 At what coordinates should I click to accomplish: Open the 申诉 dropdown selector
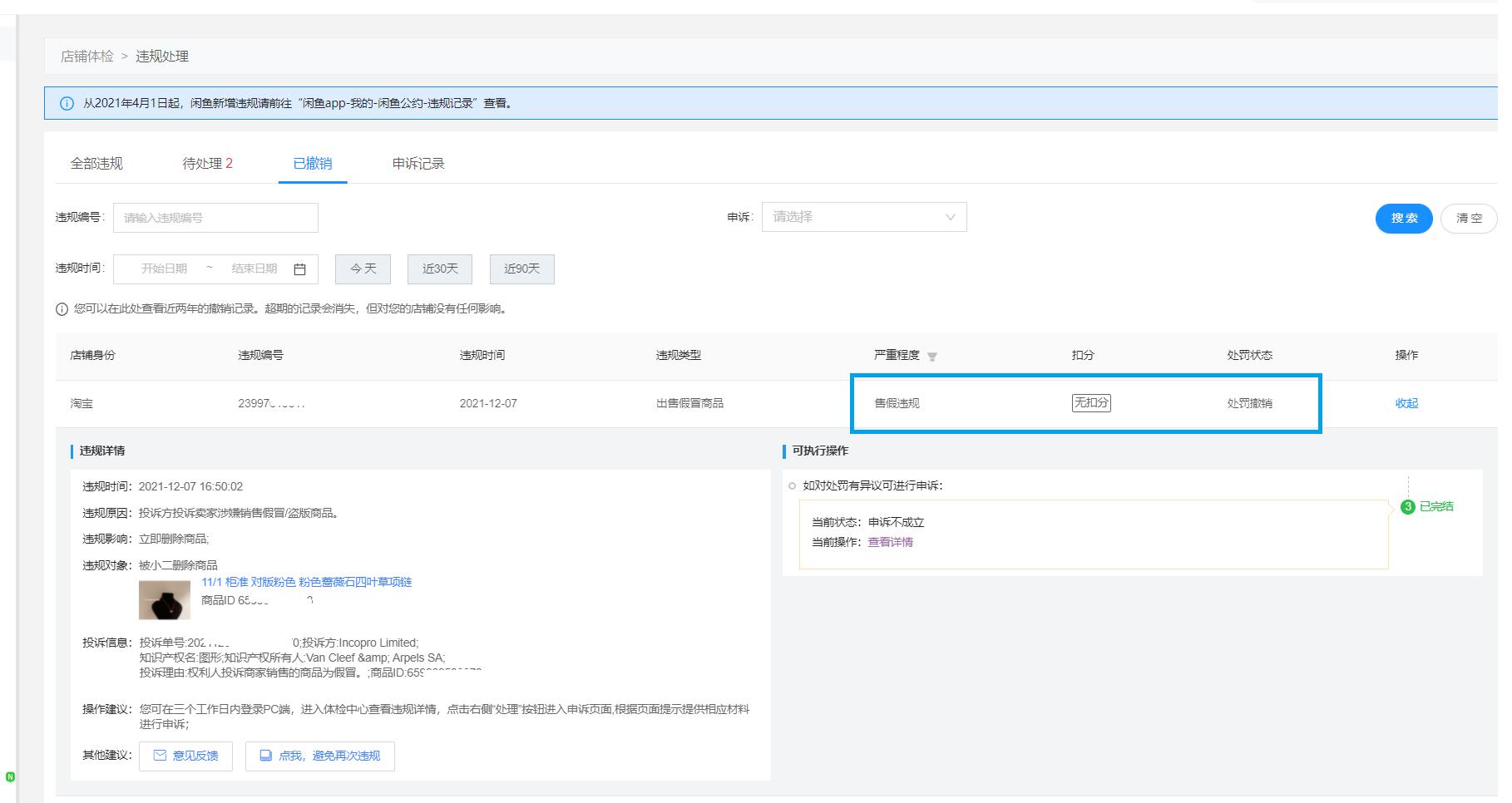pyautogui.click(x=863, y=217)
